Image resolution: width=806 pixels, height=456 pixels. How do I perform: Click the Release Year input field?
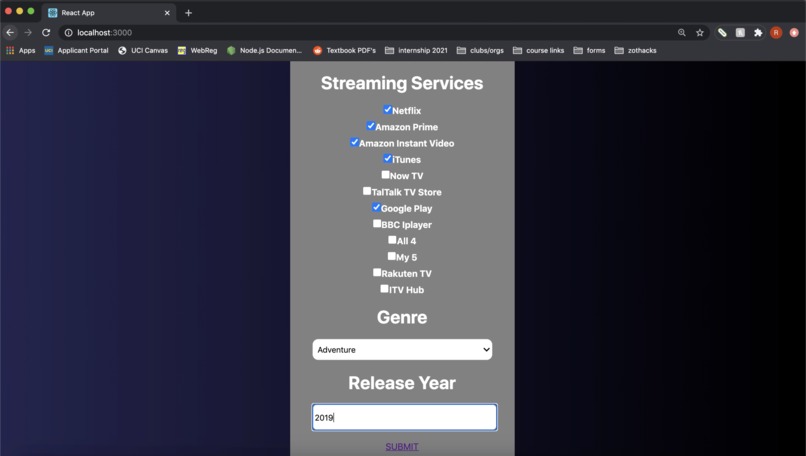pyautogui.click(x=404, y=417)
